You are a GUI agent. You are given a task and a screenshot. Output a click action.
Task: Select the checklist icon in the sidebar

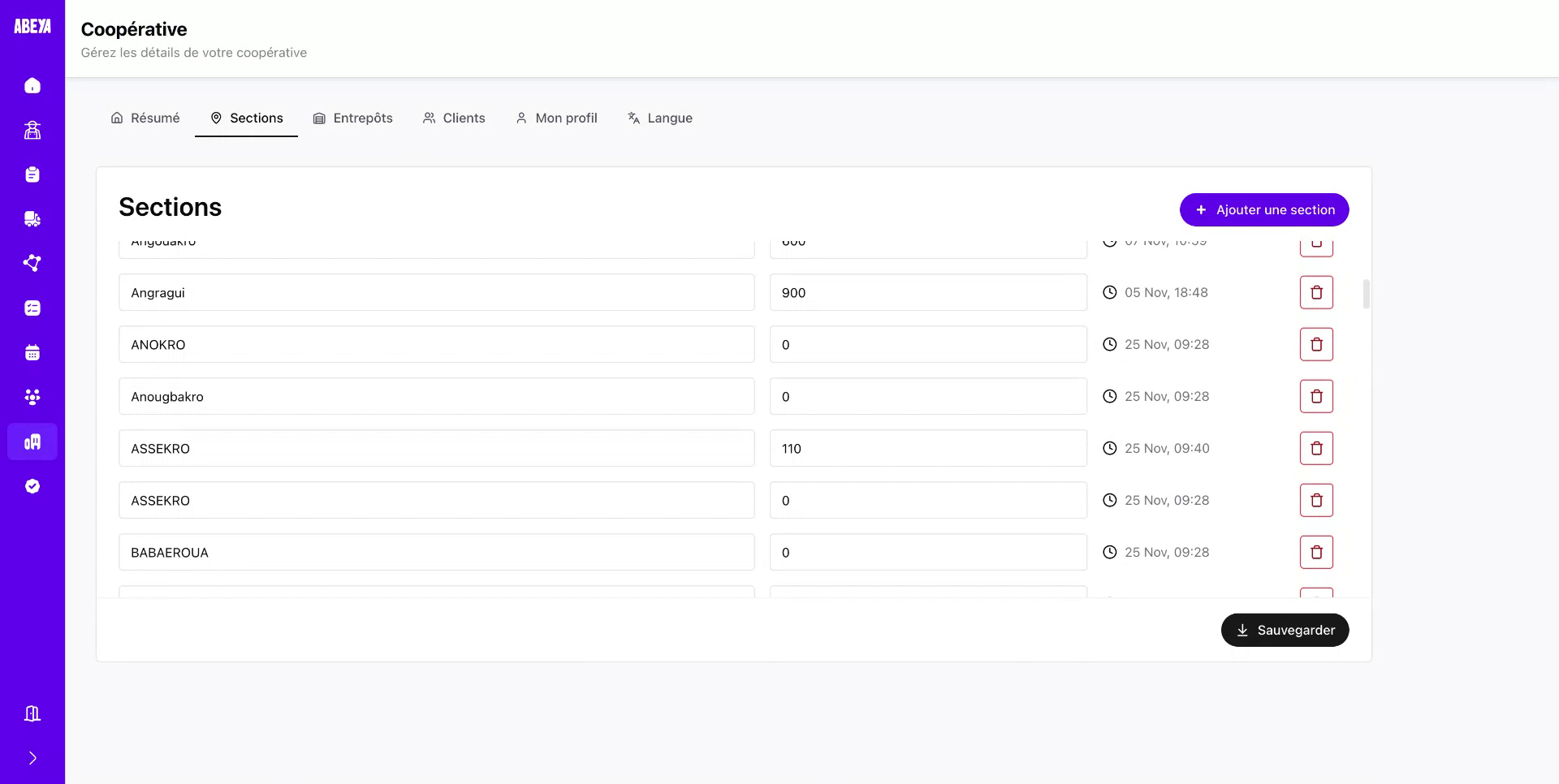pos(32,308)
